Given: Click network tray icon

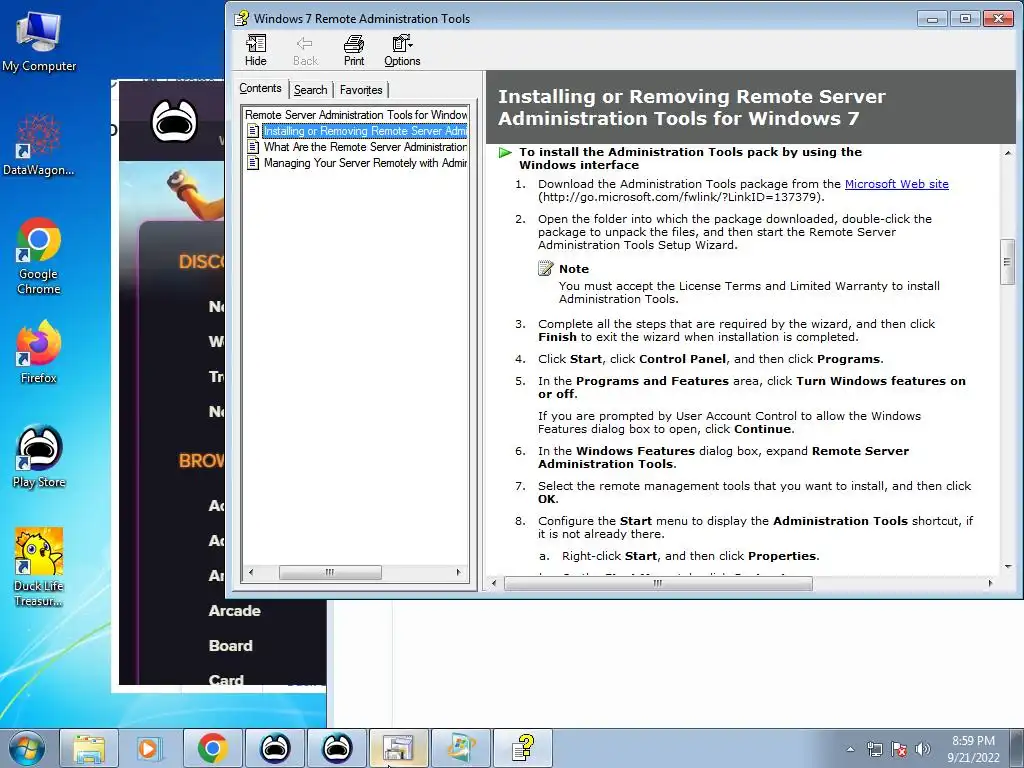Looking at the screenshot, I should pos(874,749).
